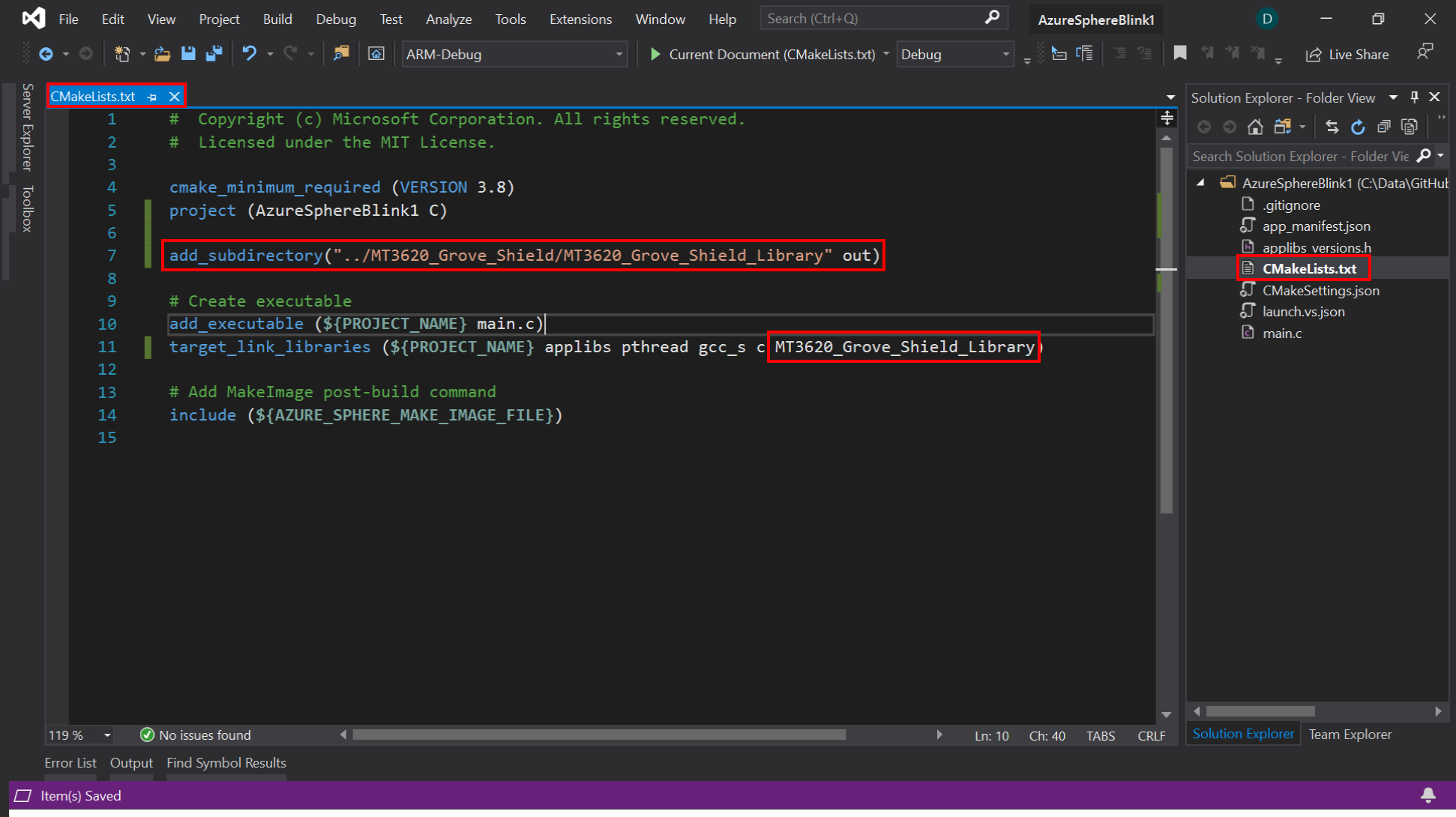Collapse the AzureSphereBlink1 root folder node
This screenshot has width=1456, height=817.
(x=1201, y=183)
